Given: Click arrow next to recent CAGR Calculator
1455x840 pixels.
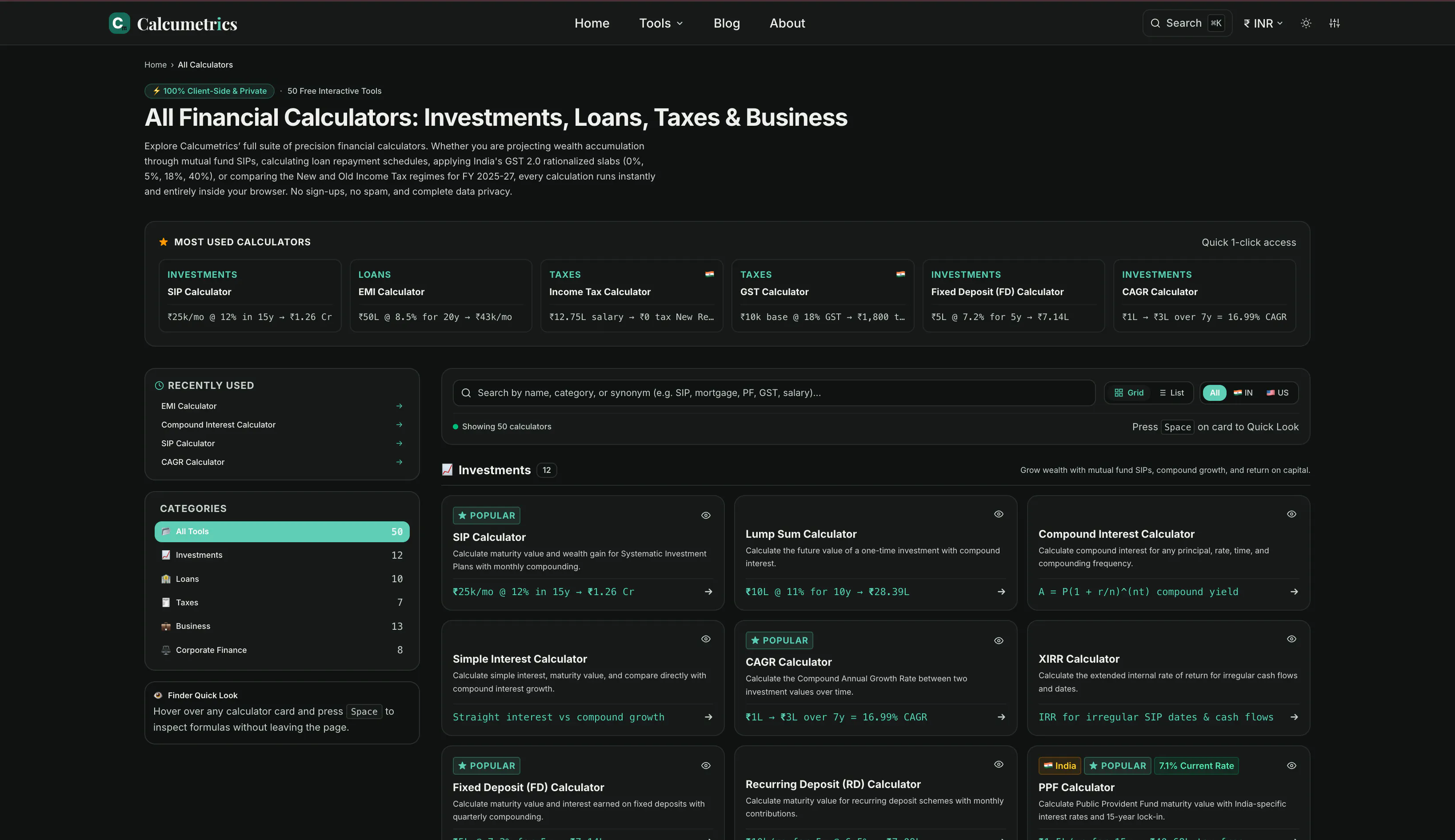Looking at the screenshot, I should 399,462.
